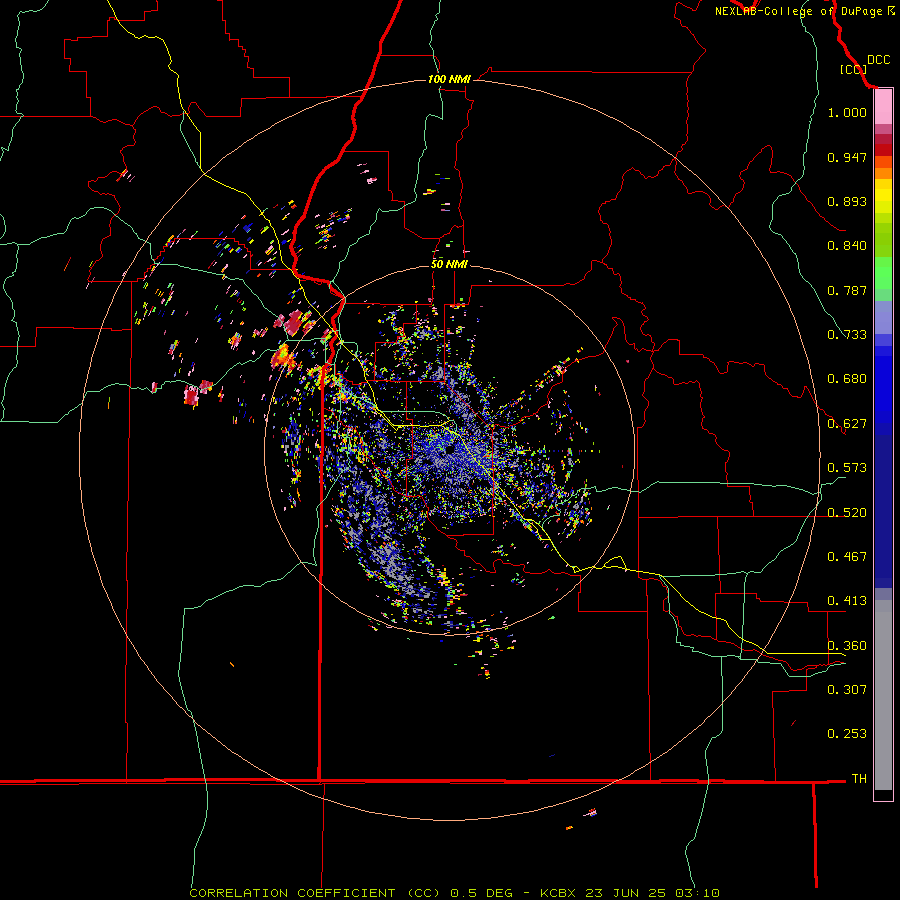900x900 pixels.
Task: Click the 0.840 color scale value
Action: pyautogui.click(x=847, y=246)
